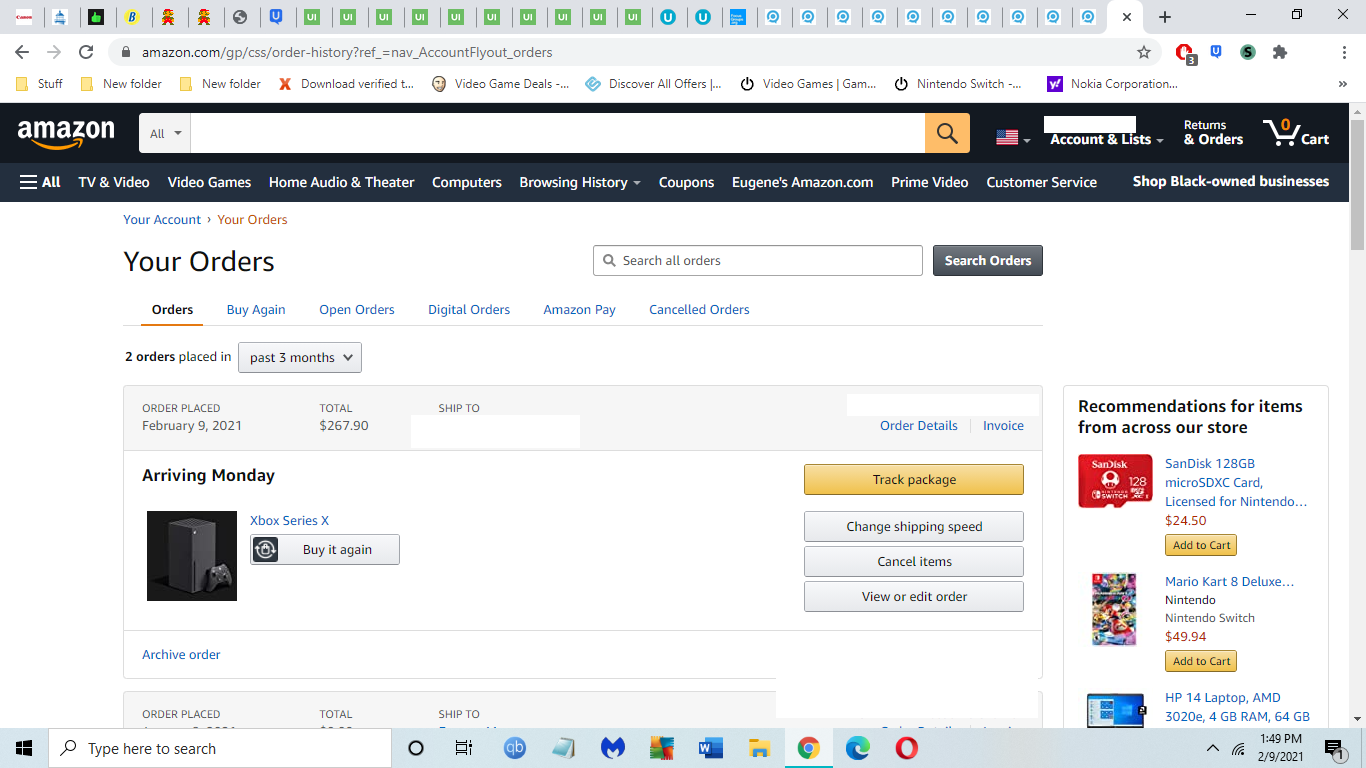Open the Amazon Pay tab
Screen dimensions: 1366x768
pos(580,310)
